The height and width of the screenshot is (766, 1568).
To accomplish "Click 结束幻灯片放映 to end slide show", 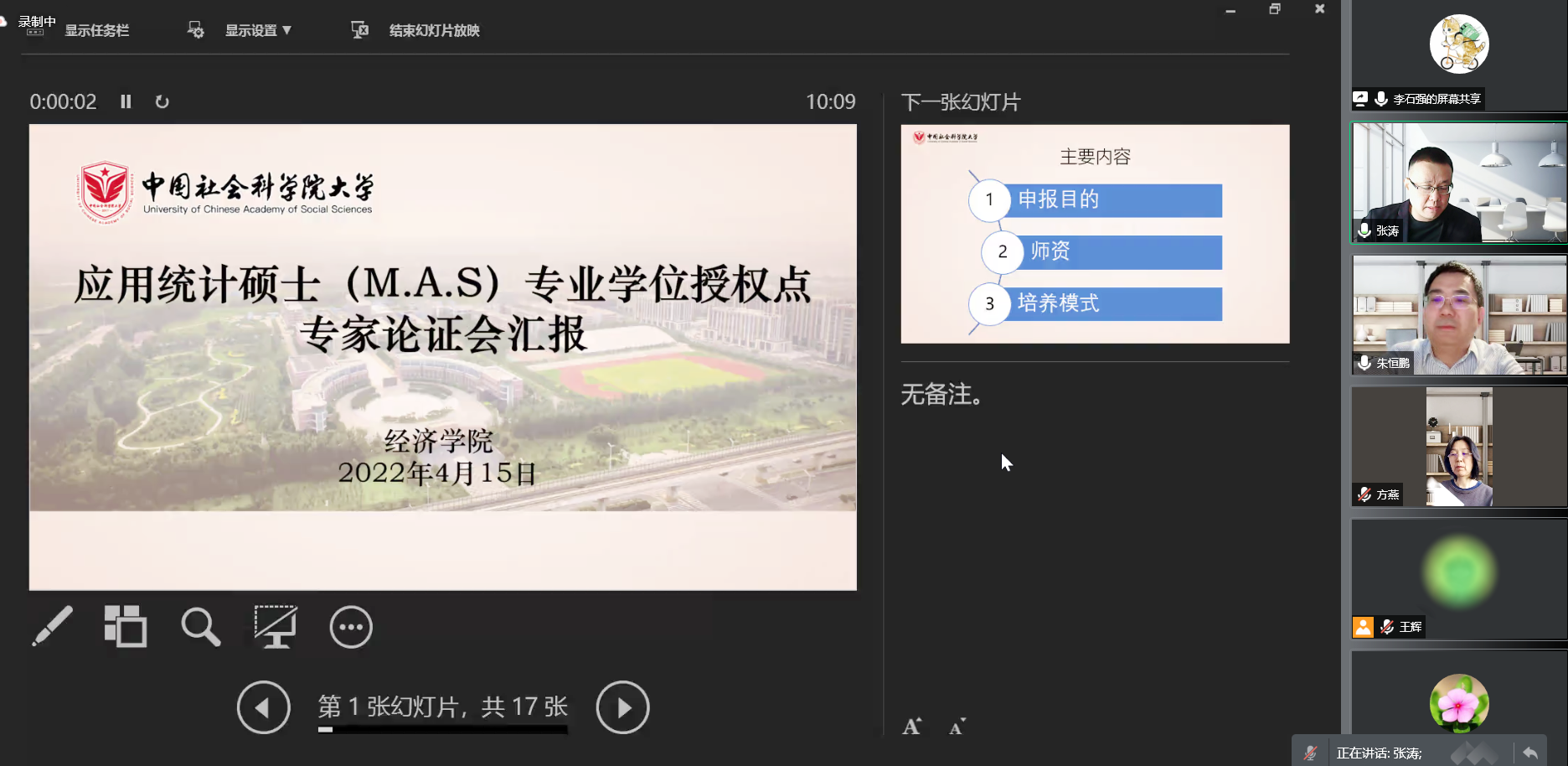I will 434,31.
